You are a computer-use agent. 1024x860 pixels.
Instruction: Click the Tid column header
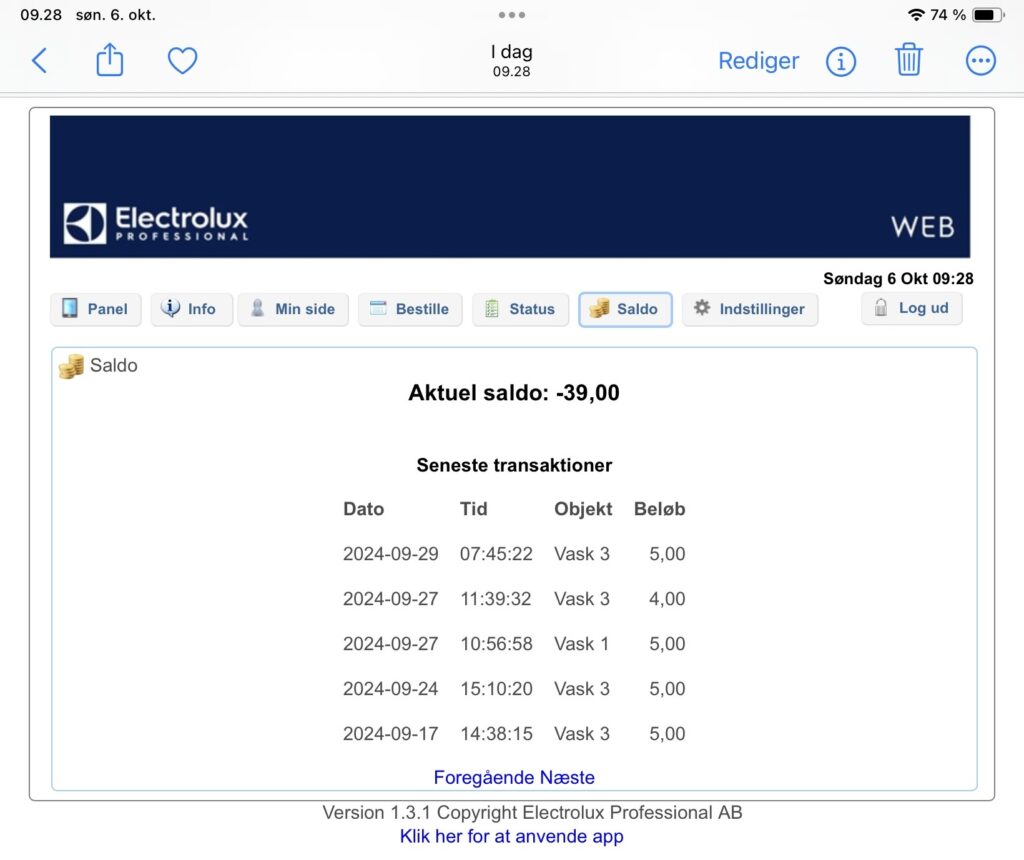click(x=473, y=509)
